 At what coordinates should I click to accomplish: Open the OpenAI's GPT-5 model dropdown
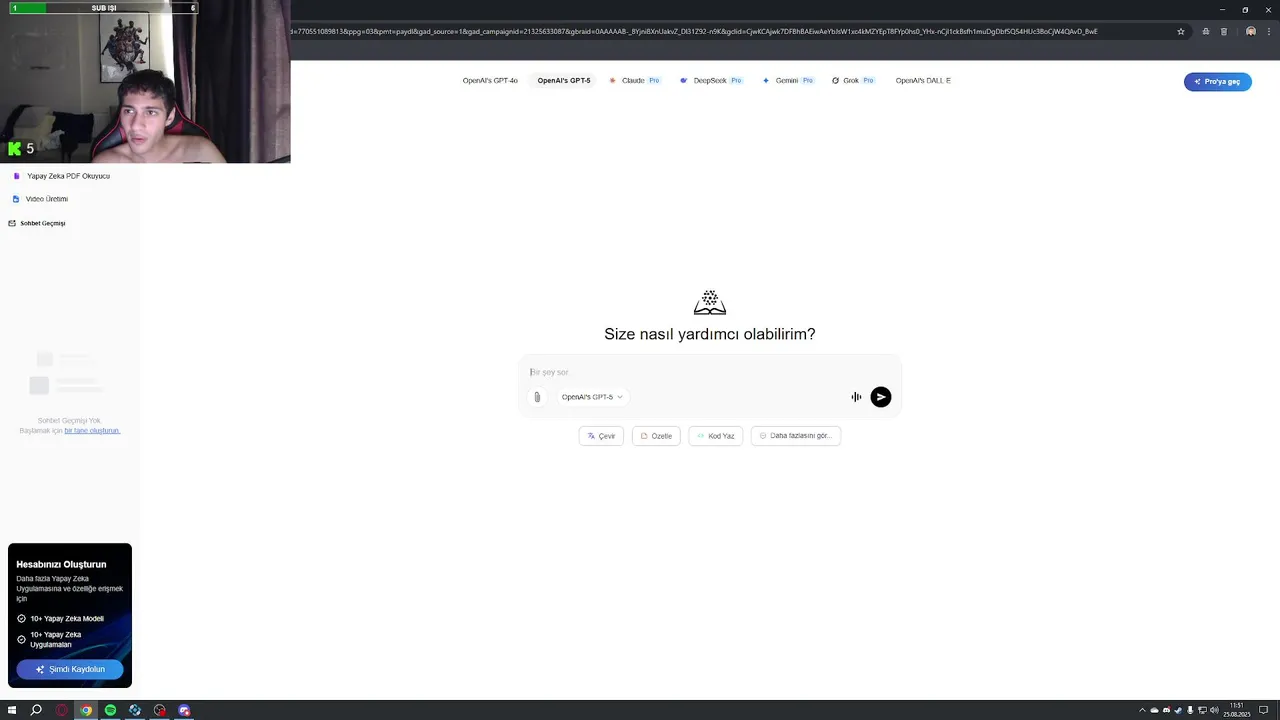[x=592, y=397]
